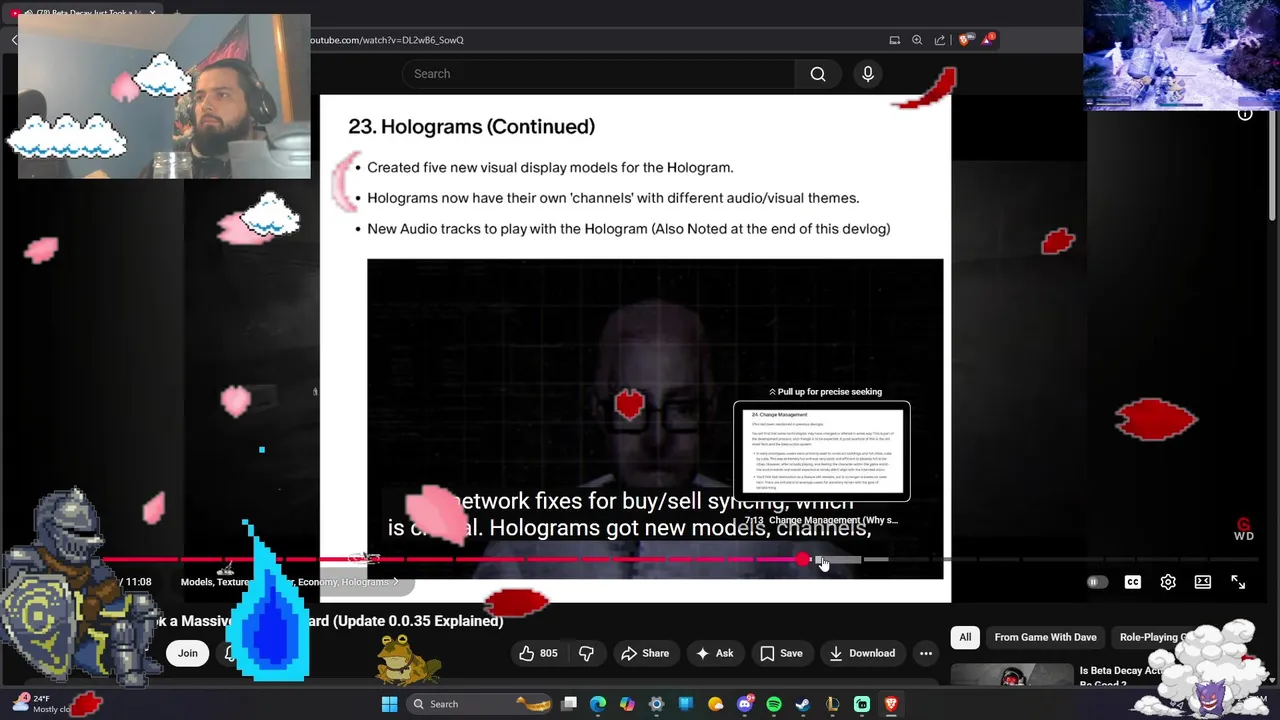Image resolution: width=1280 pixels, height=720 pixels.
Task: Open Microsoft Edge from taskbar
Action: pyautogui.click(x=598, y=704)
